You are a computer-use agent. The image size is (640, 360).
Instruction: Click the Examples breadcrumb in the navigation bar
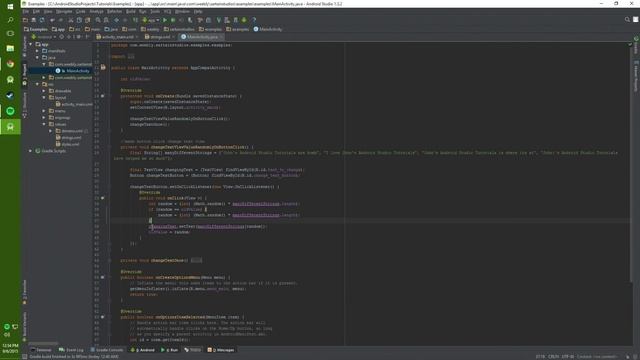pos(36,29)
